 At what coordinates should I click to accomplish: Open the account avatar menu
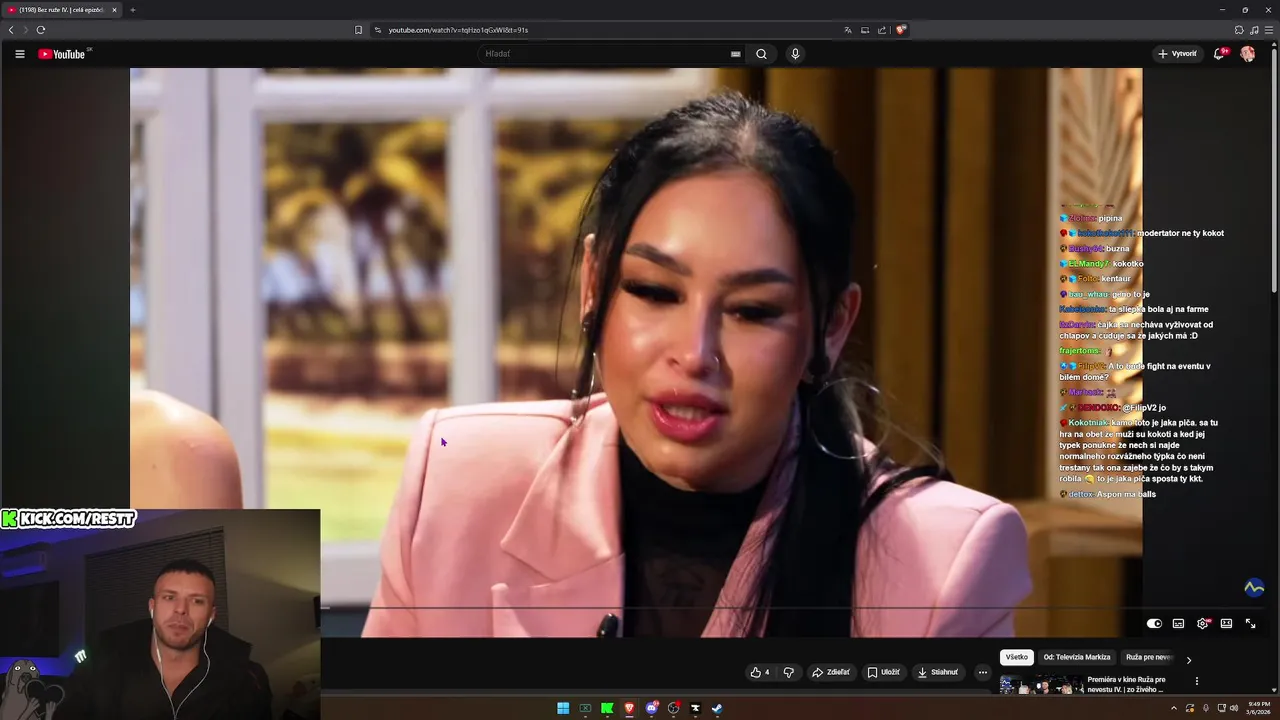(1247, 54)
